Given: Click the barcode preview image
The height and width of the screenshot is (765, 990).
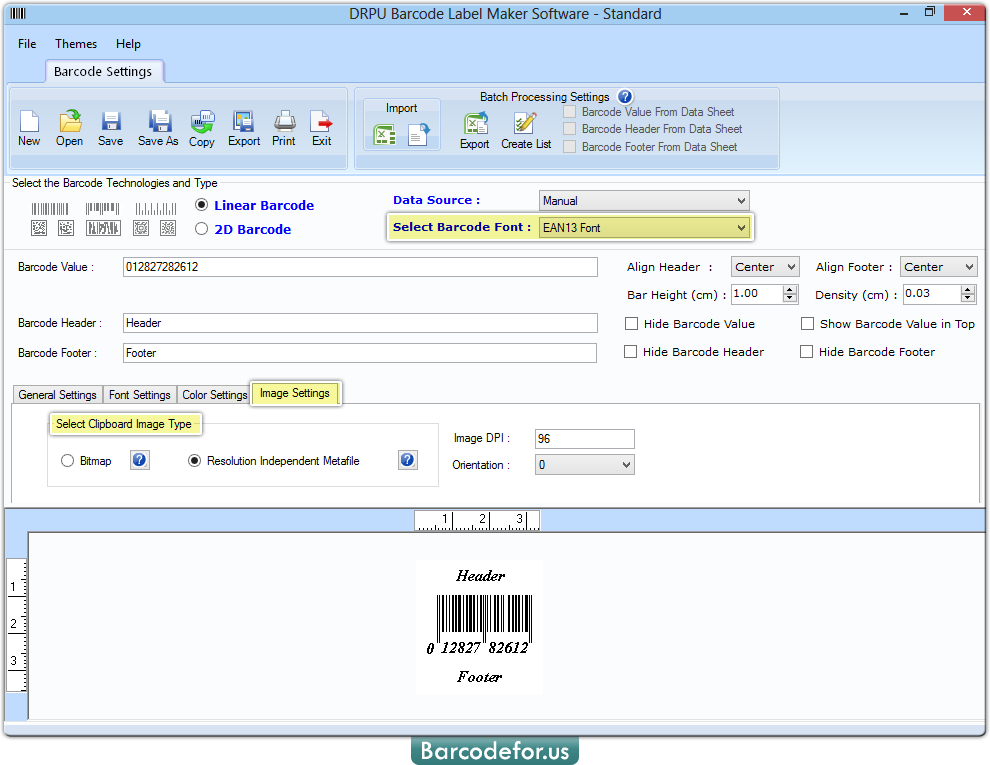Looking at the screenshot, I should pos(479,627).
